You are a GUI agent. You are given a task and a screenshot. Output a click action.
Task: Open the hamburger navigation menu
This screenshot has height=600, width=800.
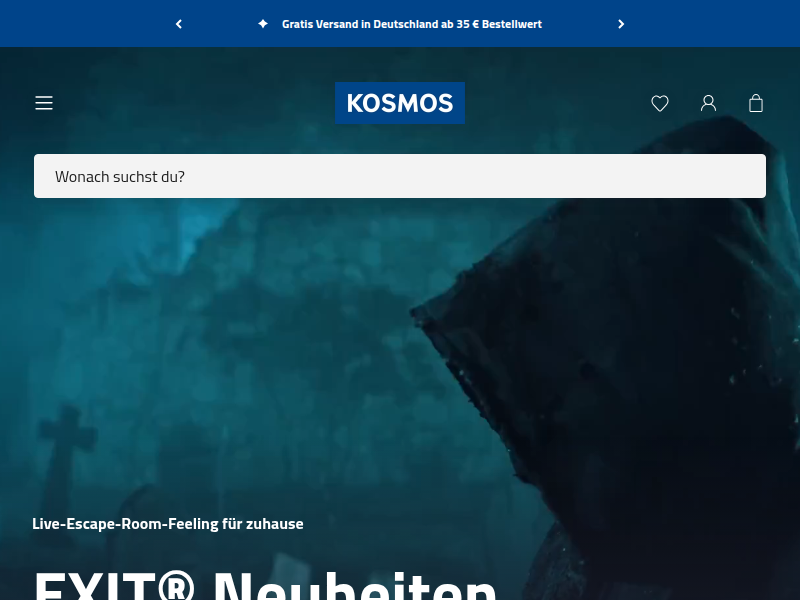(x=44, y=103)
